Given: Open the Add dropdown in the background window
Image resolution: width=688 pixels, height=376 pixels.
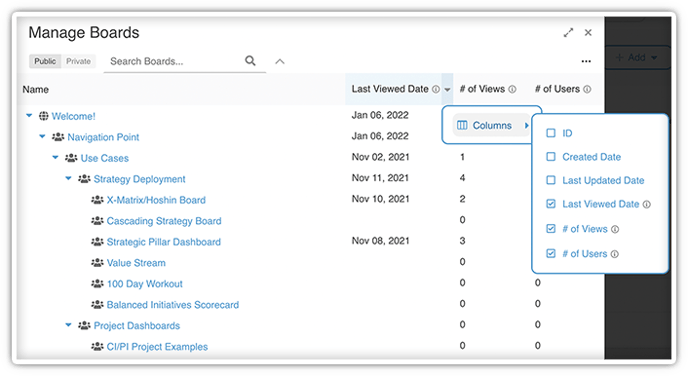Looking at the screenshot, I should [637, 57].
